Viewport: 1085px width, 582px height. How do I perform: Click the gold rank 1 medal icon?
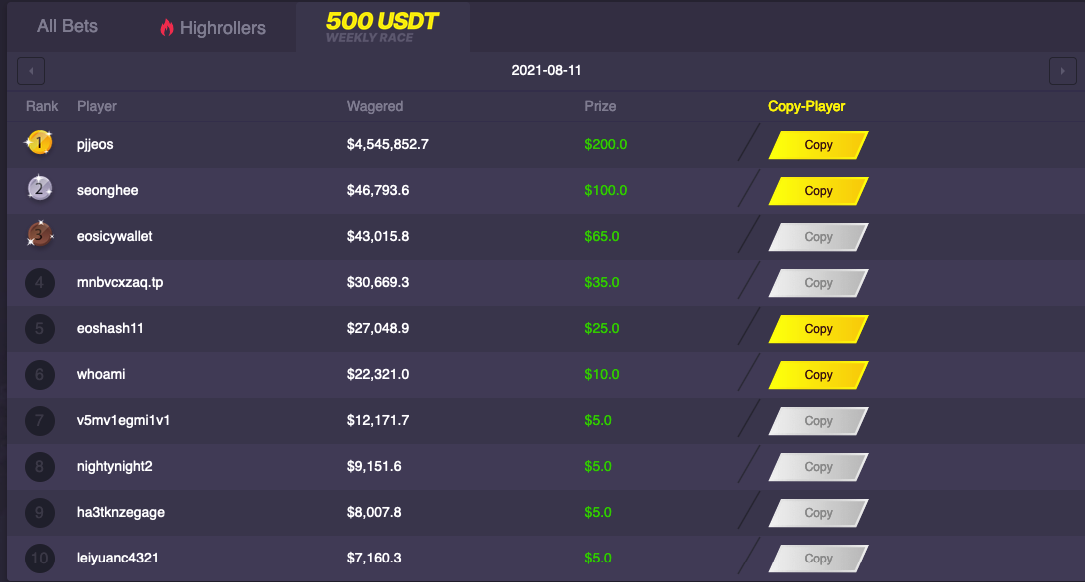click(x=39, y=143)
